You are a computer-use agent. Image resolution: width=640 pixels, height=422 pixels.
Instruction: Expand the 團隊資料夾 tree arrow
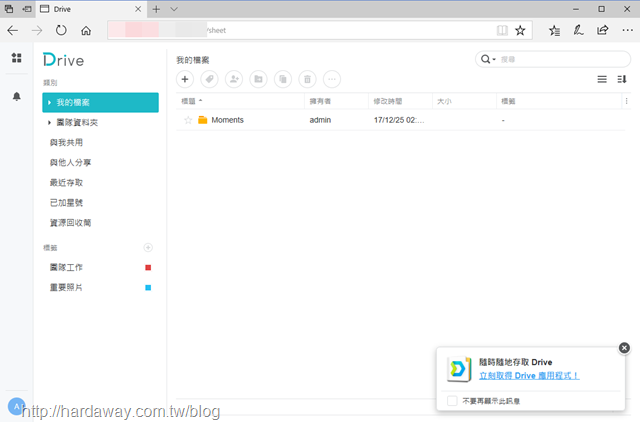49,122
